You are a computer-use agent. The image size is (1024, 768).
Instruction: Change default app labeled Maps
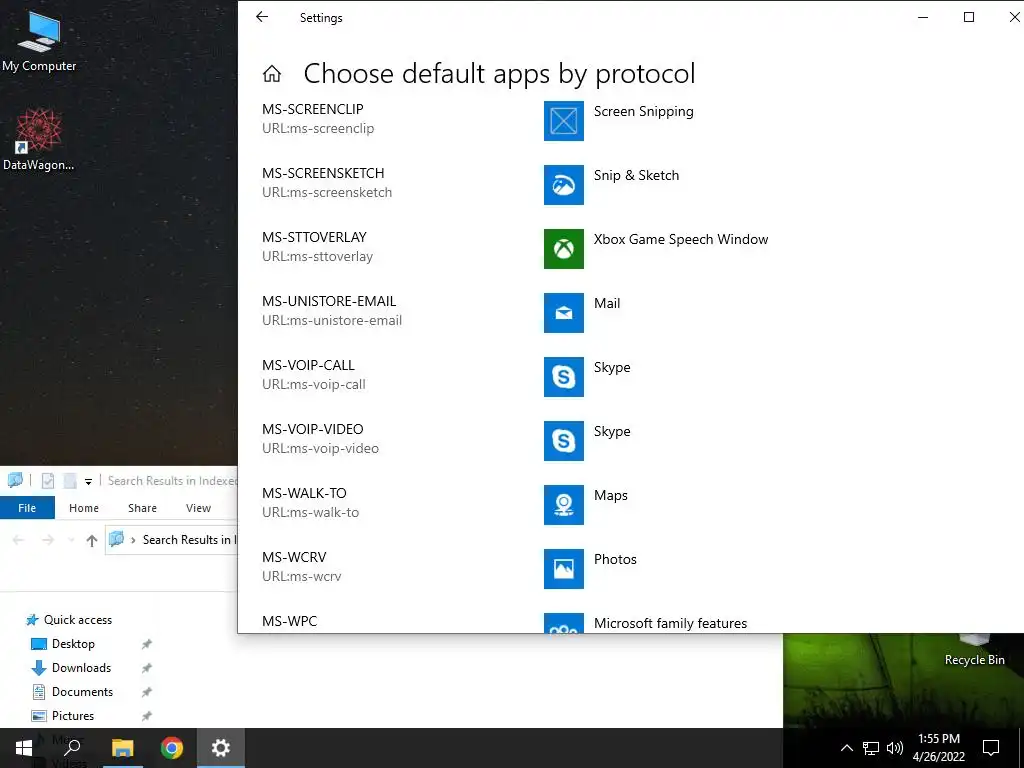(611, 496)
